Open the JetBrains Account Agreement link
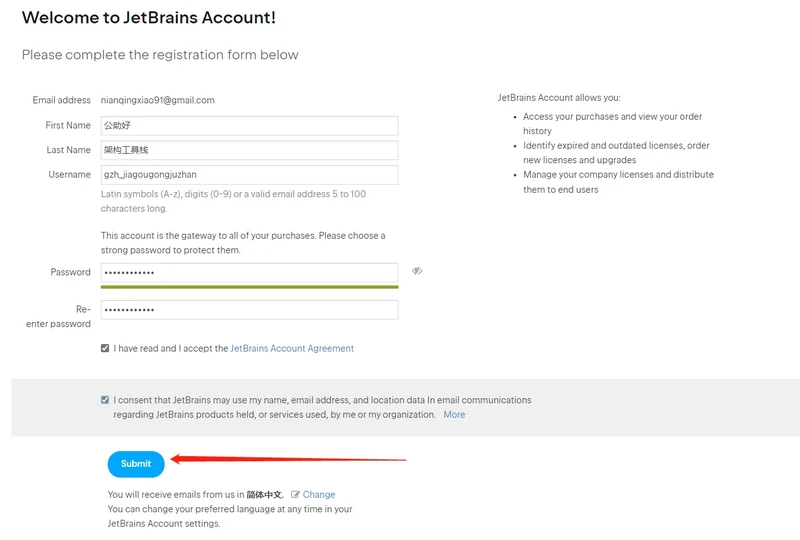The width and height of the screenshot is (800, 540). (292, 349)
